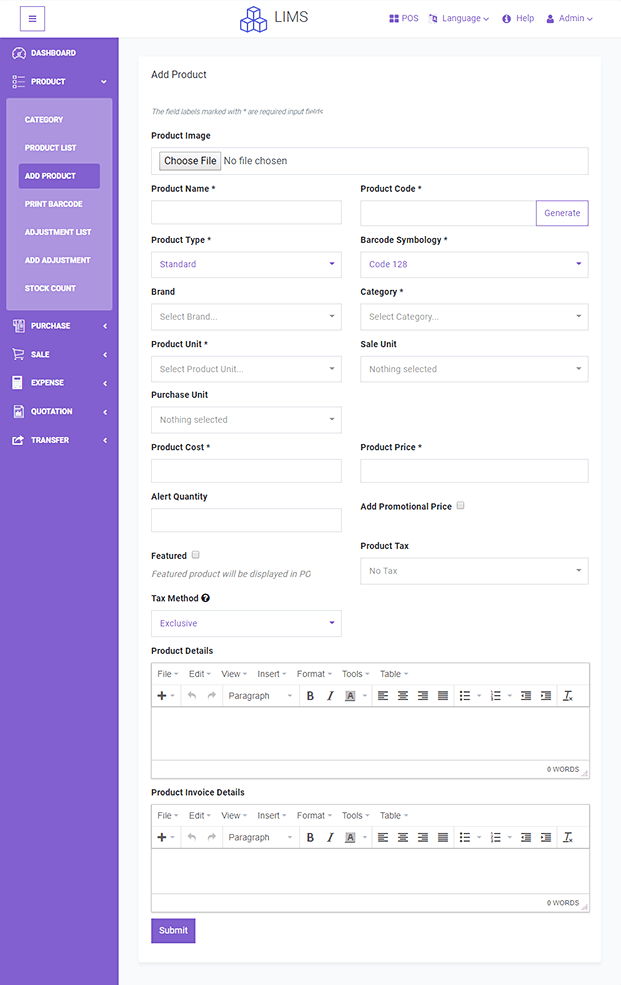Open the text color picker in Product Details
This screenshot has height=985, width=621.
point(351,694)
